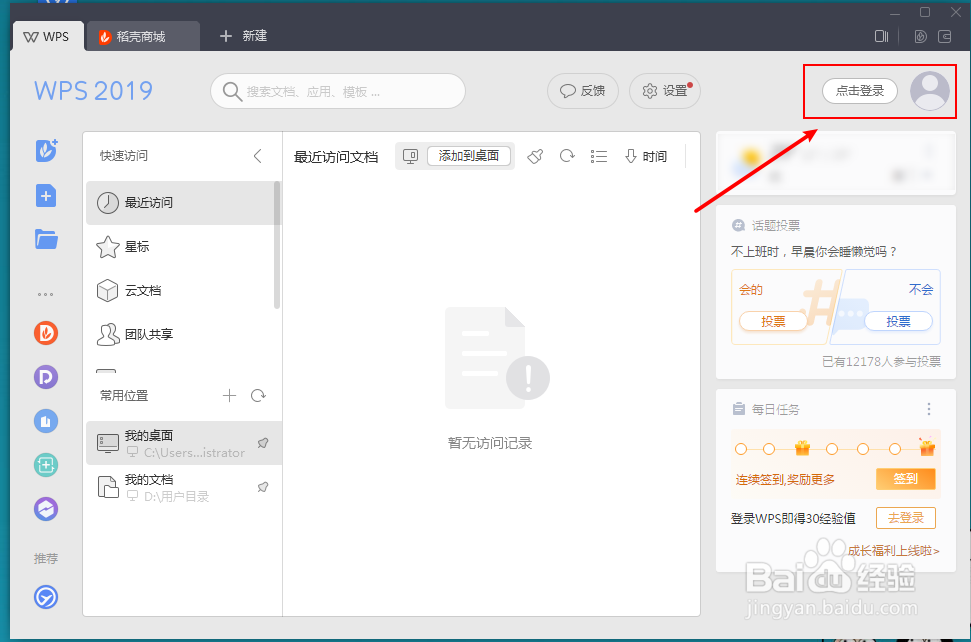Unpin 我的文档 location

pyautogui.click(x=263, y=487)
